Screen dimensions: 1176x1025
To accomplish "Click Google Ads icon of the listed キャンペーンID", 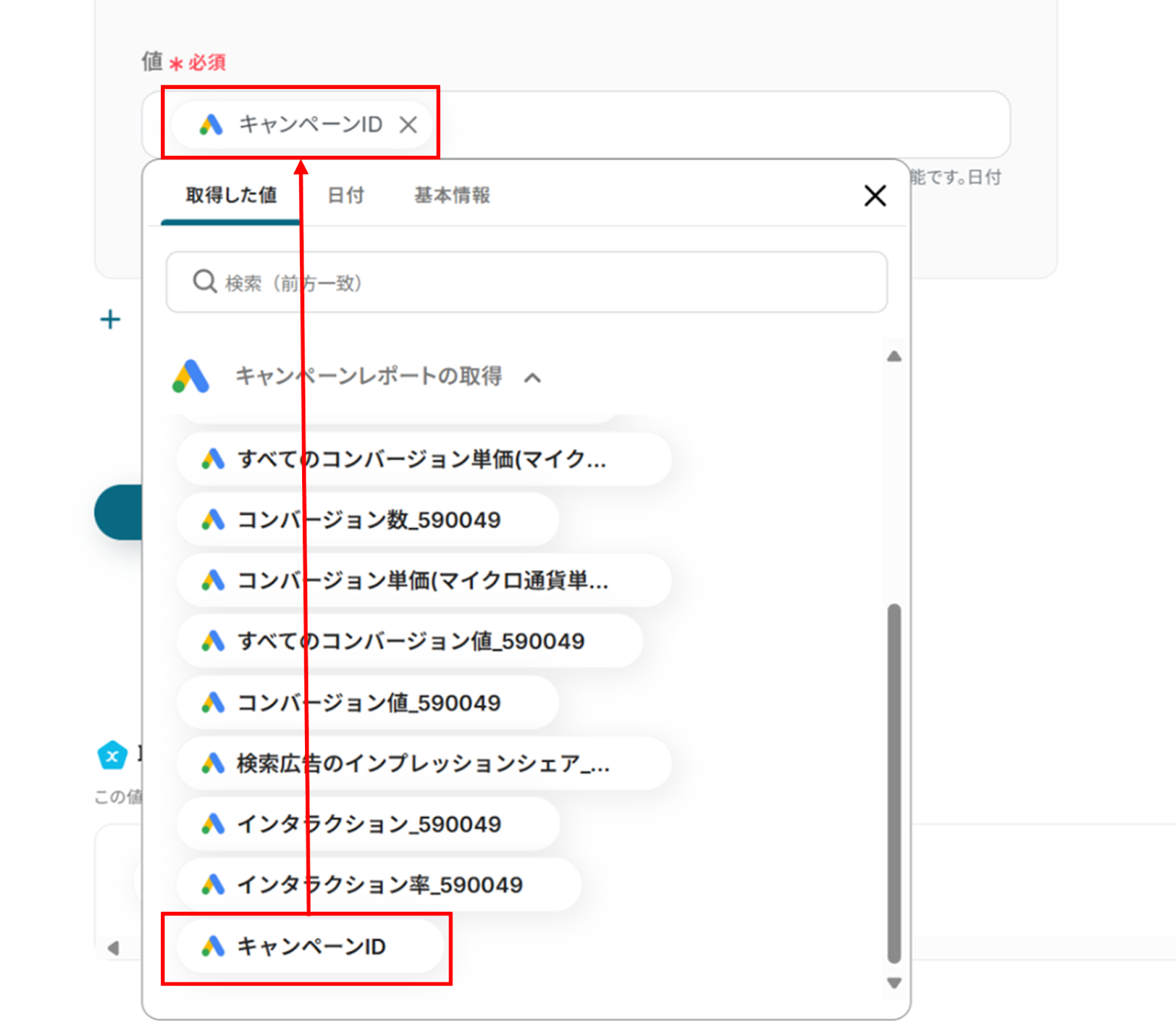I will (x=213, y=946).
